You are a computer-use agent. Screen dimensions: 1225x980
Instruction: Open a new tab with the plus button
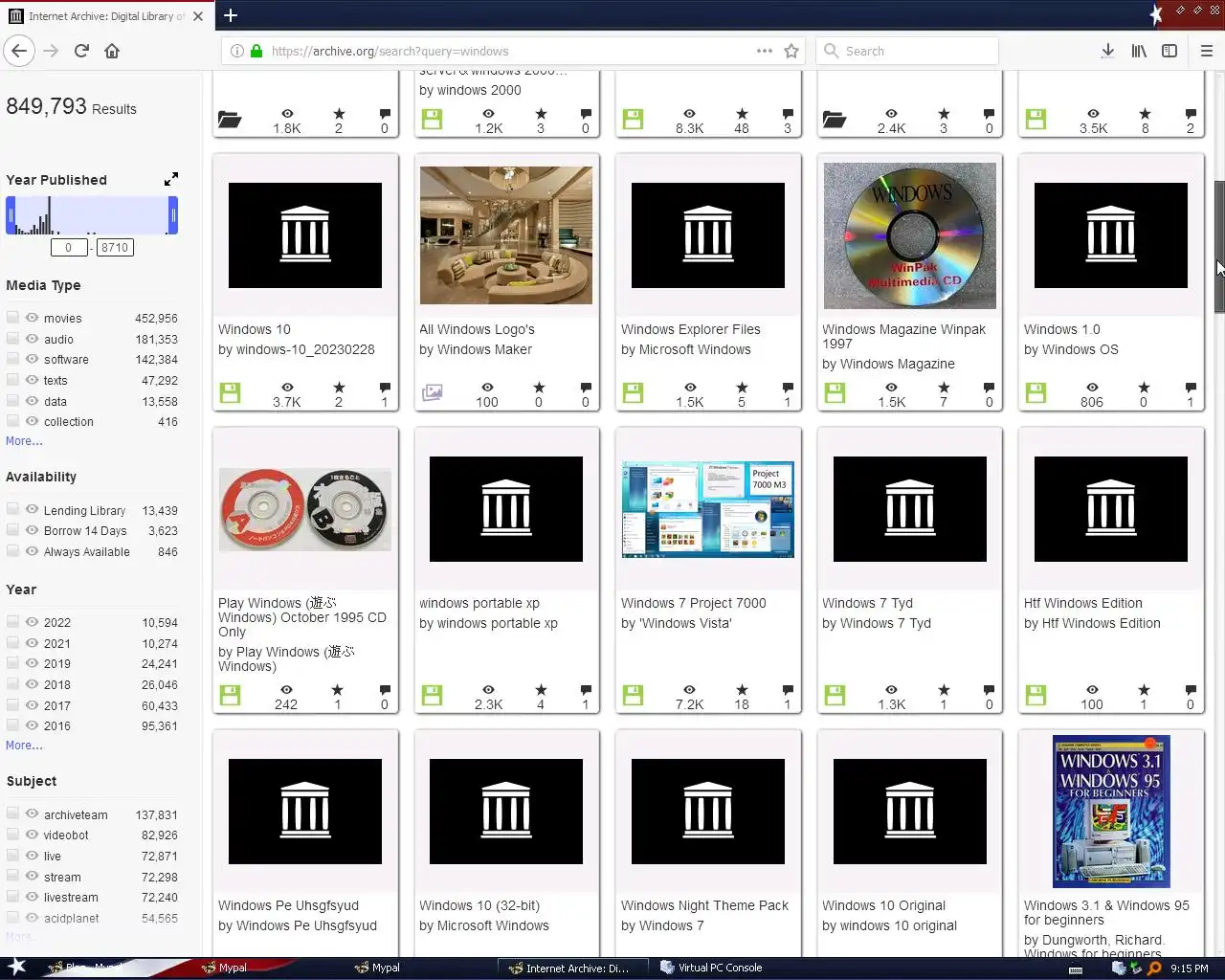tap(231, 15)
